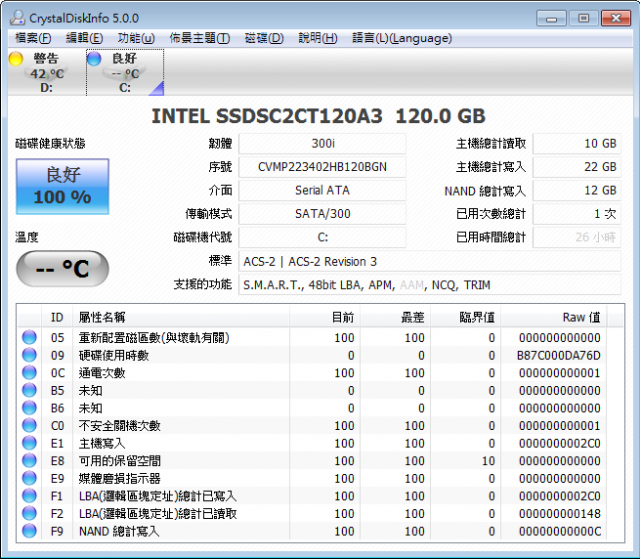Click the -- °C temperature button
Viewport: 640px width, 559px height.
62,268
